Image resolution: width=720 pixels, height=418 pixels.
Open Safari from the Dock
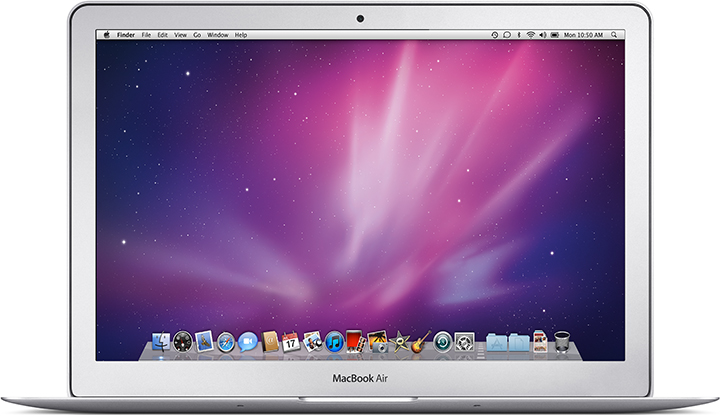(x=225, y=341)
